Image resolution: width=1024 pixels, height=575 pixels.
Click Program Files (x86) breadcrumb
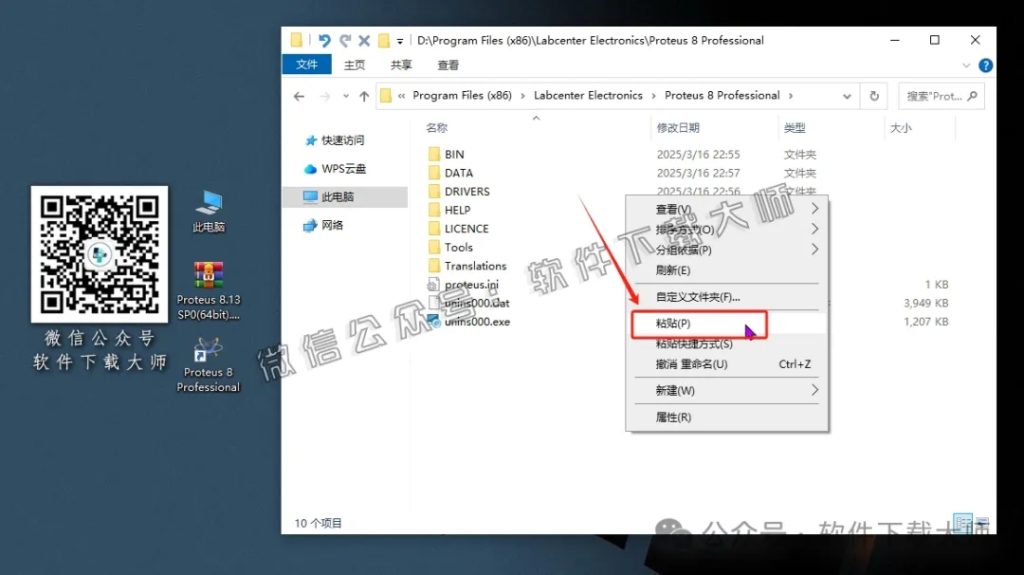[x=462, y=95]
